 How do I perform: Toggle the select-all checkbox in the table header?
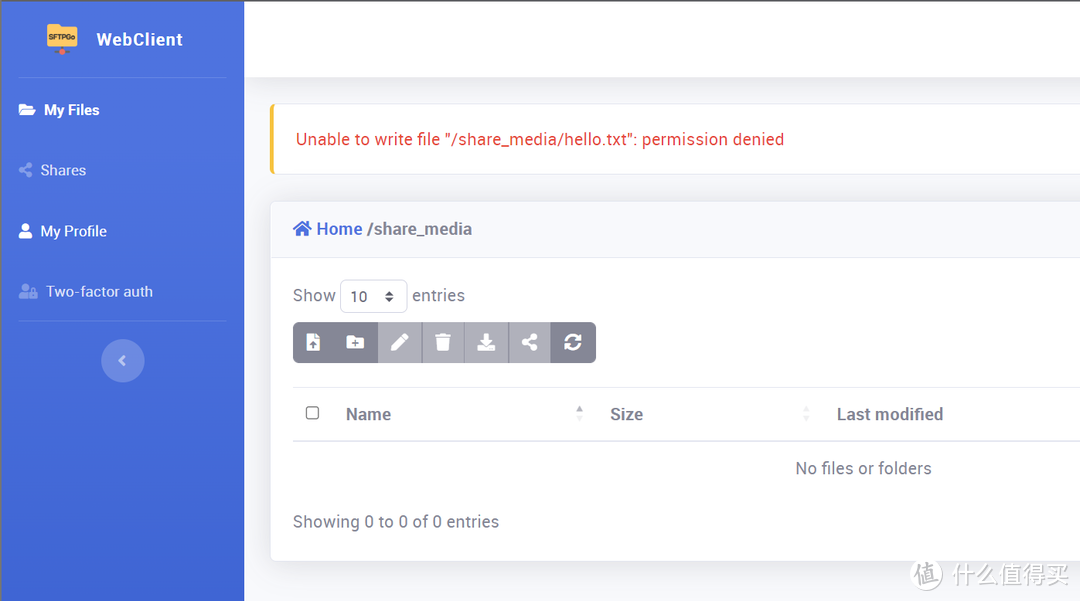[x=312, y=412]
